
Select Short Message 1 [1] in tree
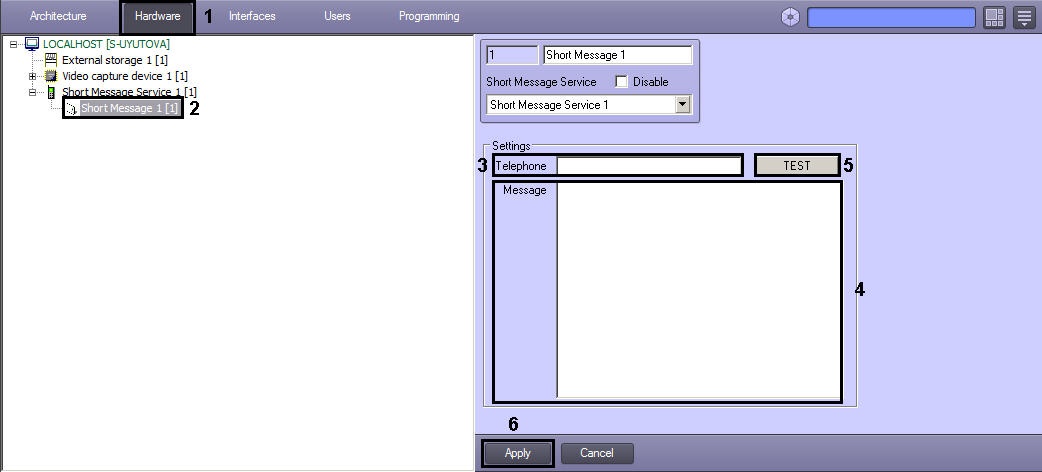[x=130, y=108]
